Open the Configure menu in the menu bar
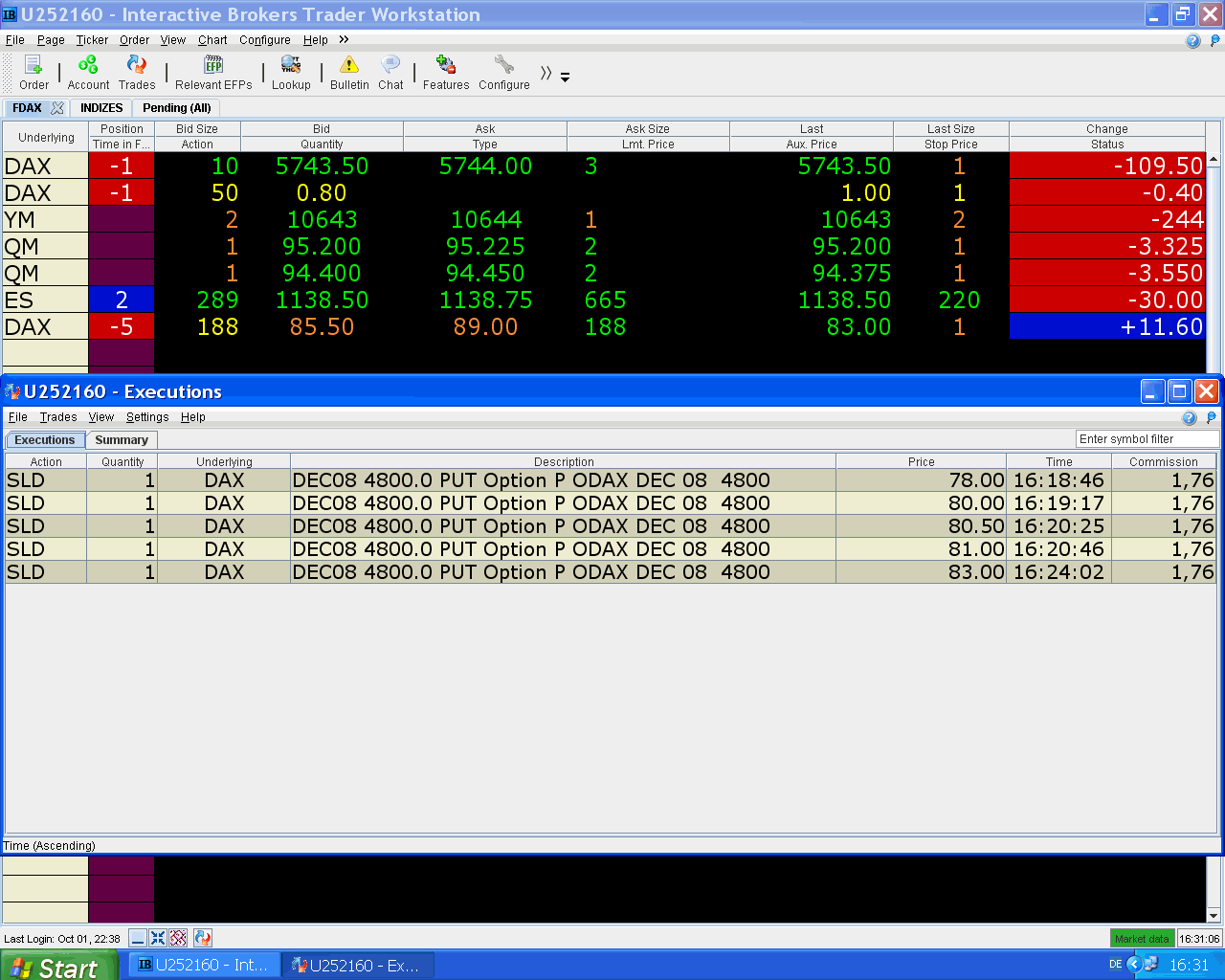 coord(265,40)
